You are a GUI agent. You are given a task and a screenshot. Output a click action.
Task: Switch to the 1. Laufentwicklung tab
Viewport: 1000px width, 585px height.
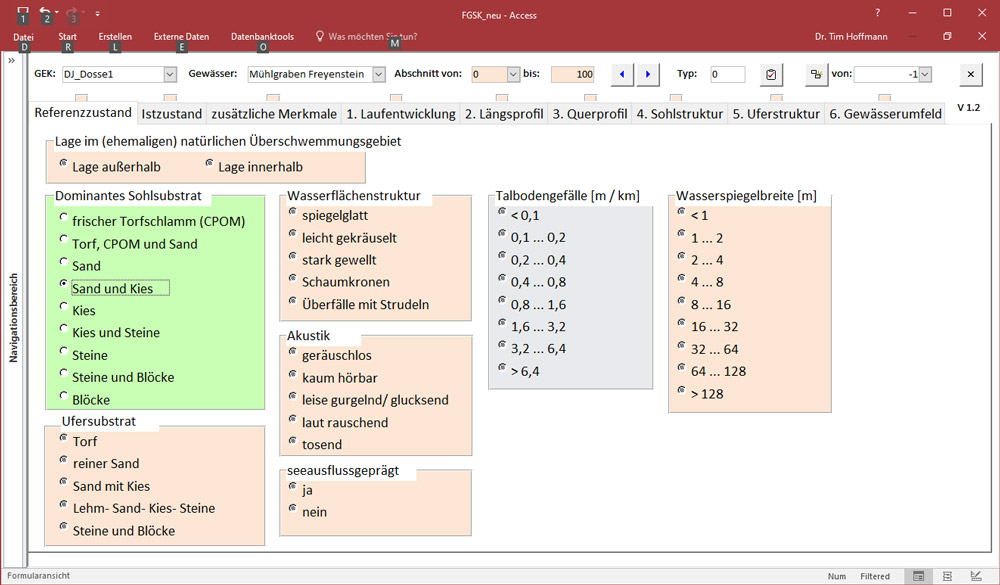401,114
